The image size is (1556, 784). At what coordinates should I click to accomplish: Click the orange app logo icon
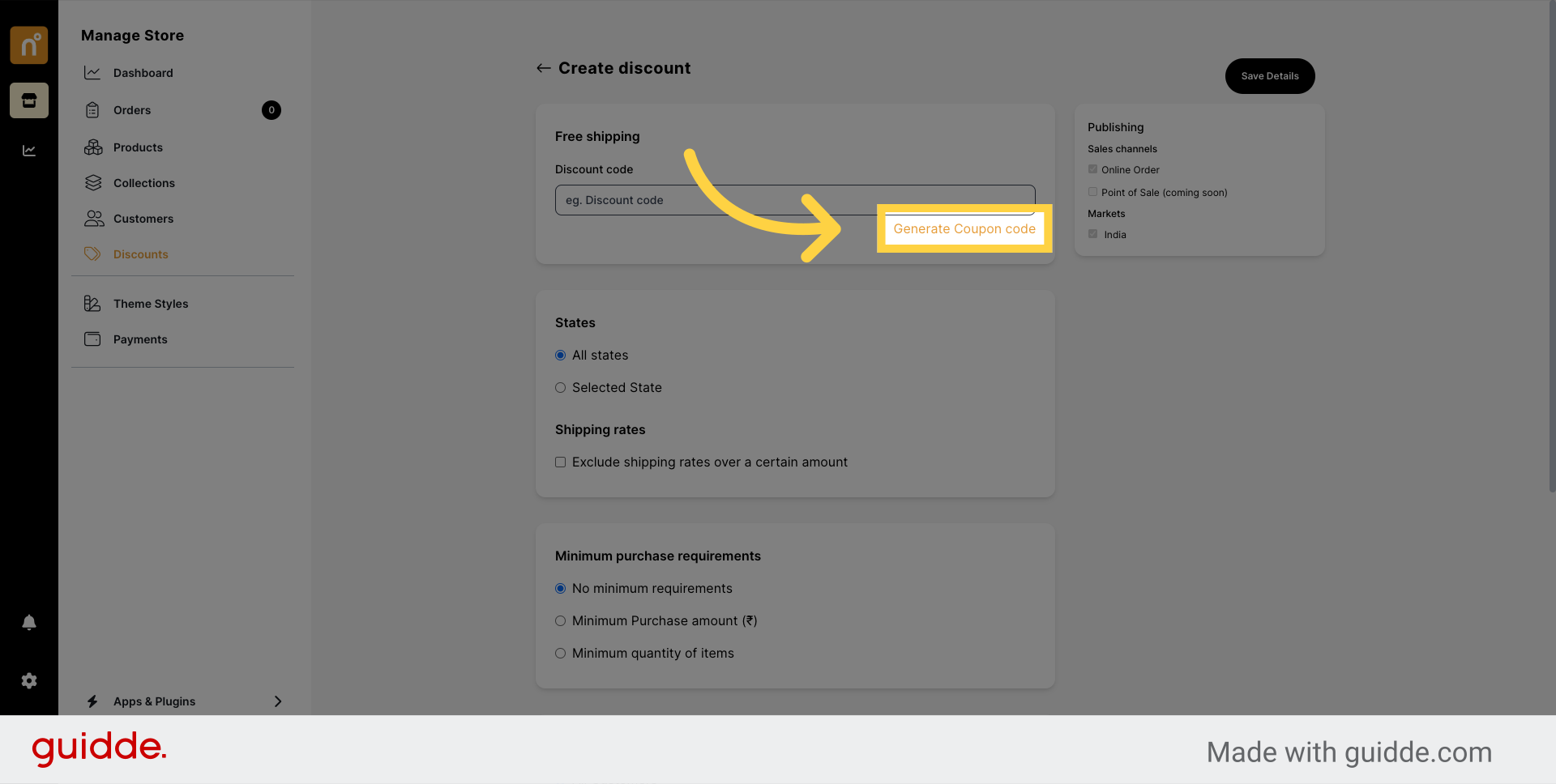(x=29, y=45)
